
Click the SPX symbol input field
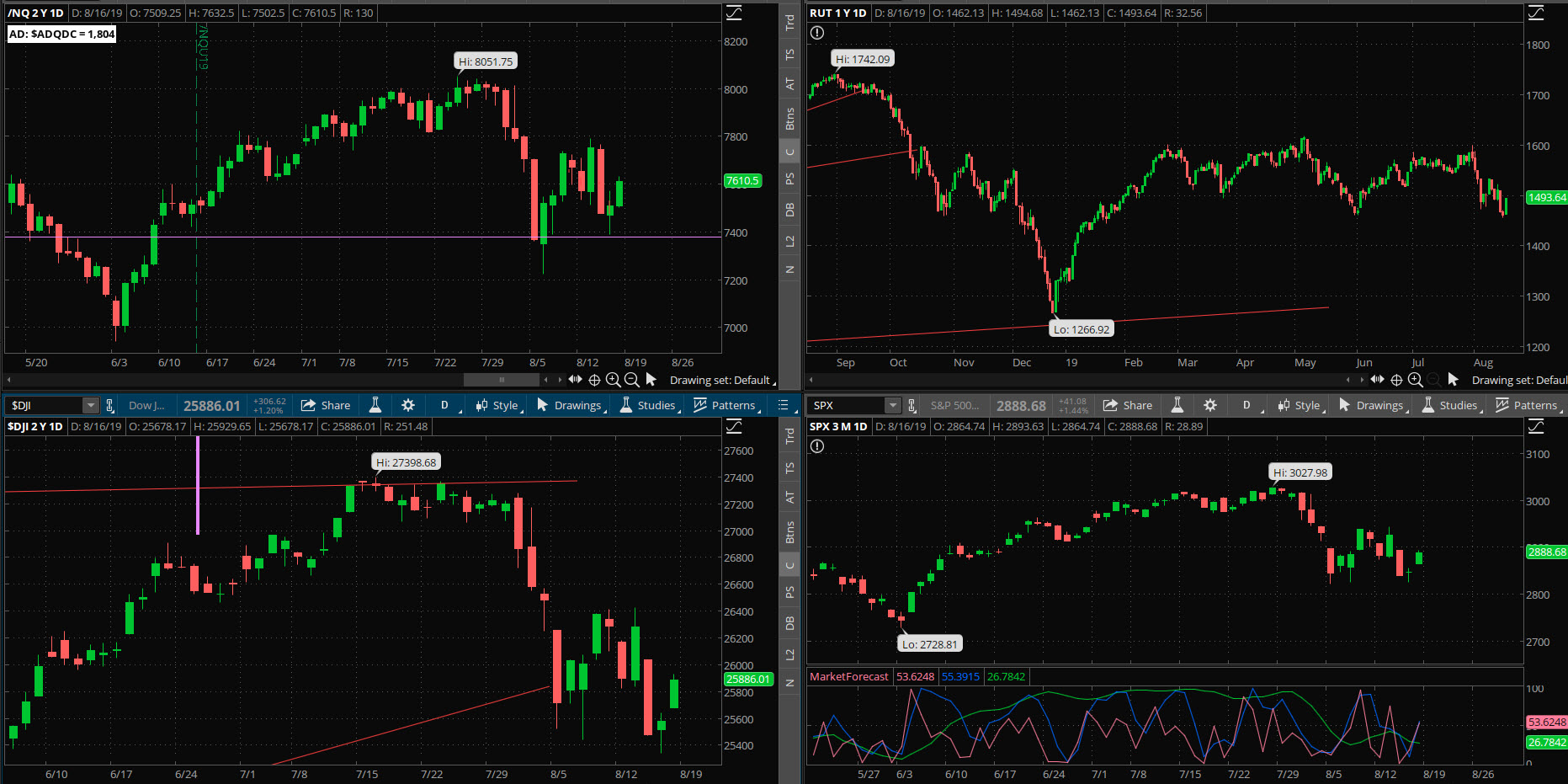848,405
